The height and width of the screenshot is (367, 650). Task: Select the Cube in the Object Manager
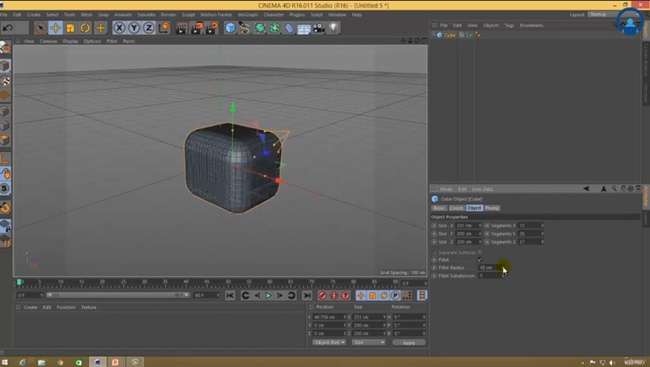[x=450, y=35]
